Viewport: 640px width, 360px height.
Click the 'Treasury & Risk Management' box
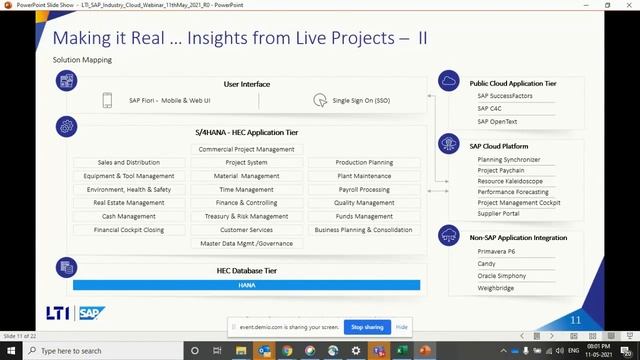tap(247, 216)
